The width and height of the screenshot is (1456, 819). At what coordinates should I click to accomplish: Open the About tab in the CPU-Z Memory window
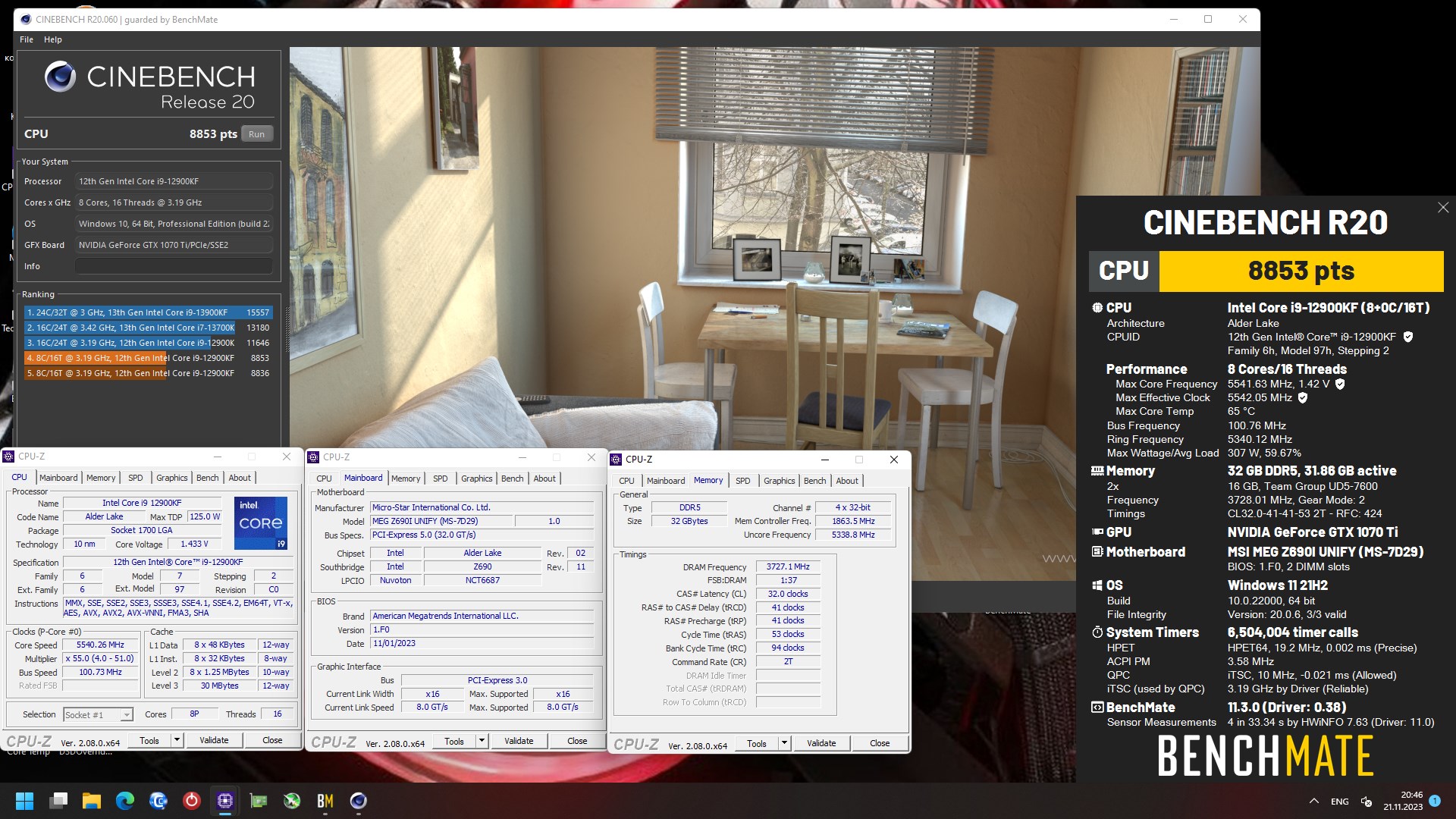[x=847, y=481]
